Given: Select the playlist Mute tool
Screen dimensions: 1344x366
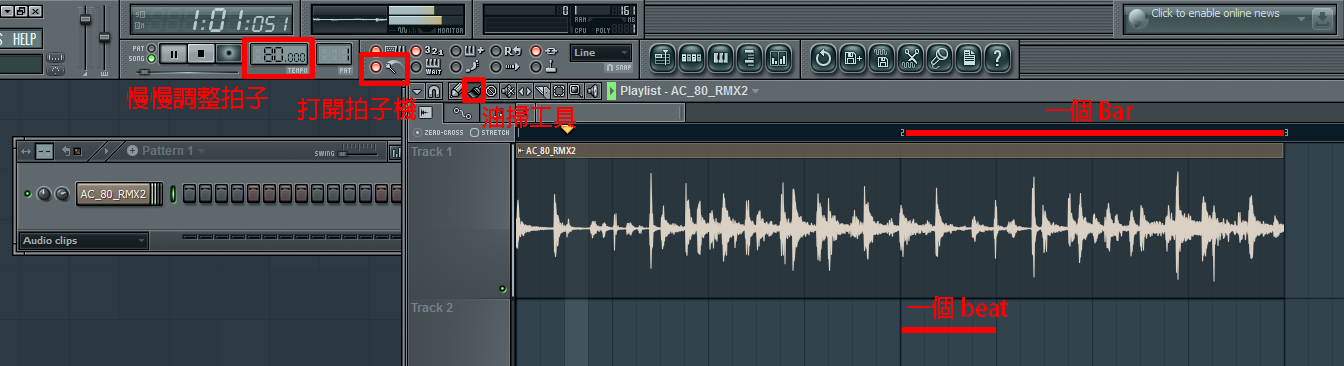Looking at the screenshot, I should point(508,91).
